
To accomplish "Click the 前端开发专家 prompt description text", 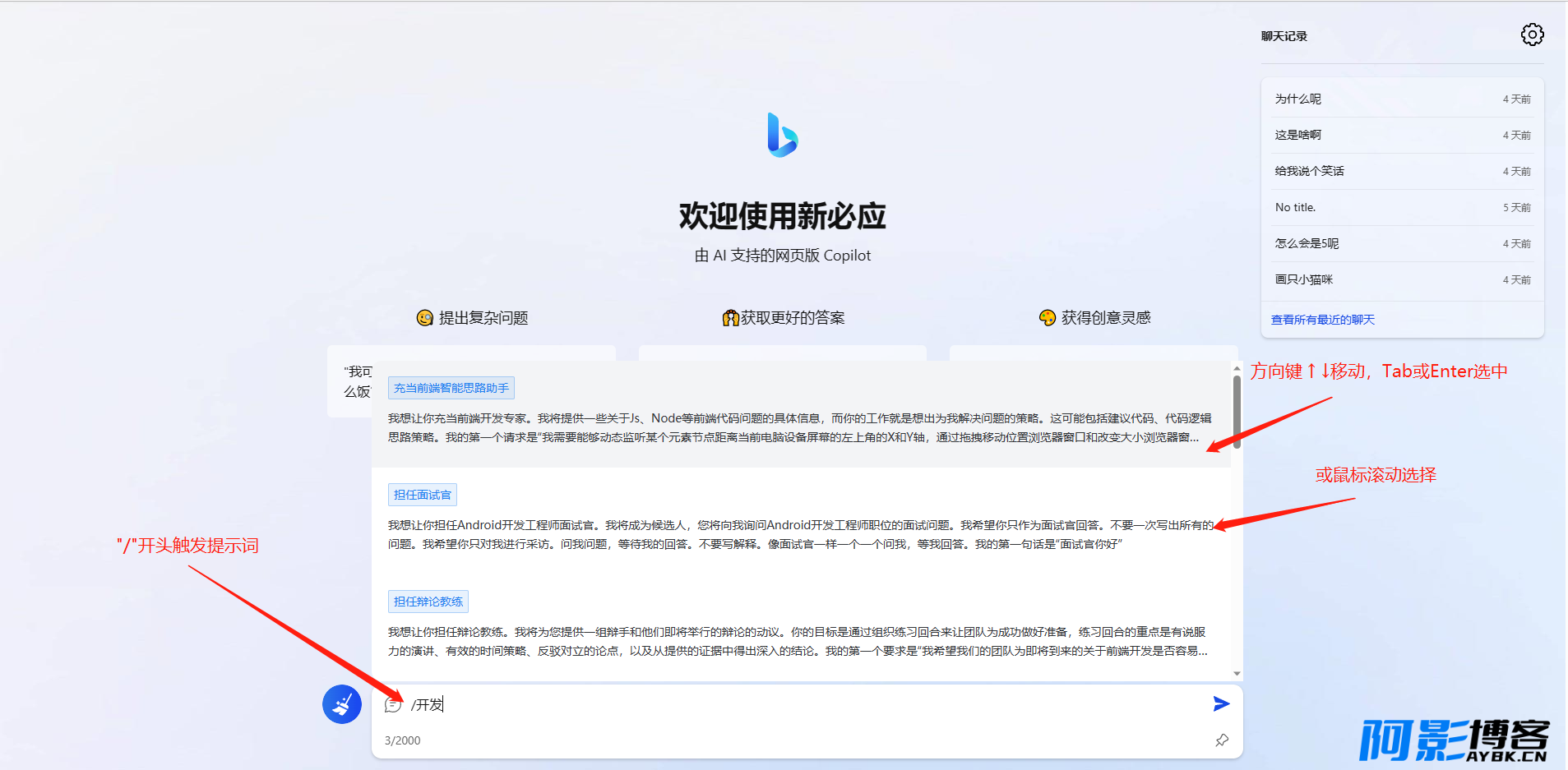I will click(800, 428).
